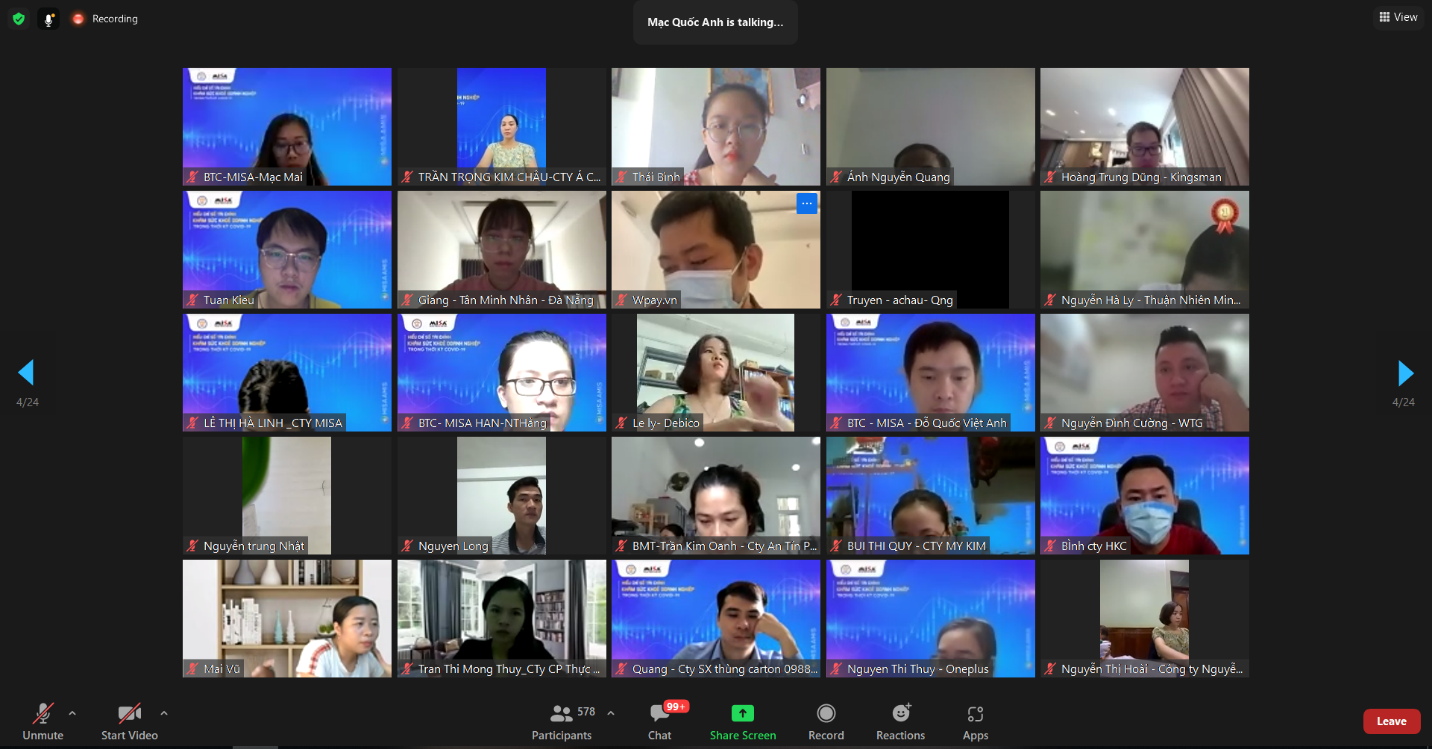This screenshot has width=1432, height=749.
Task: Open the more options on Wpay.vn tile
Action: coord(807,204)
